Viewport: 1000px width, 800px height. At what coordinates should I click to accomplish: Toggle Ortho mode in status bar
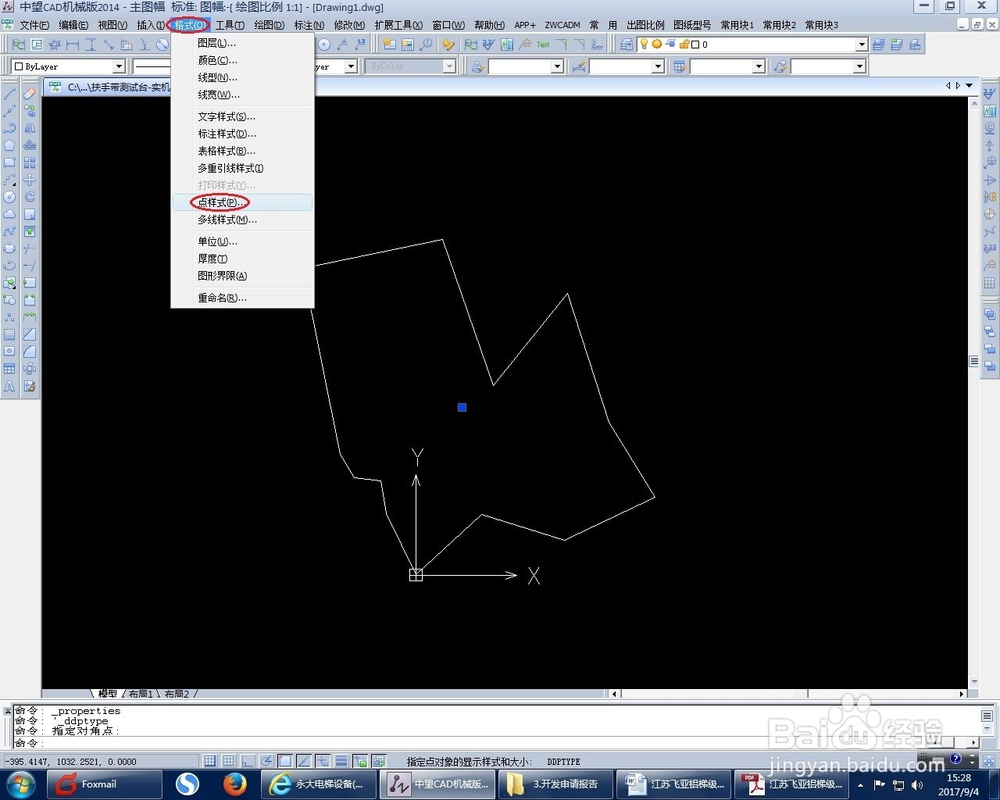pos(247,761)
